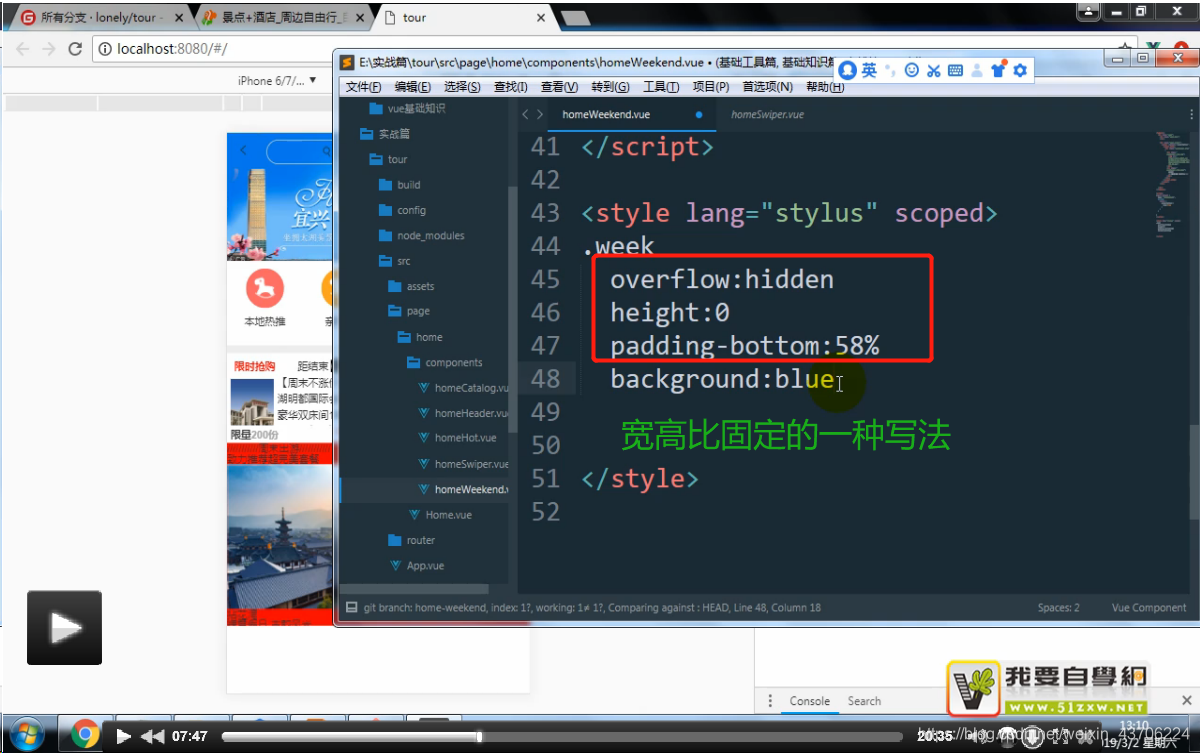Click the large play button overlay
The image size is (1200, 753).
point(64,627)
